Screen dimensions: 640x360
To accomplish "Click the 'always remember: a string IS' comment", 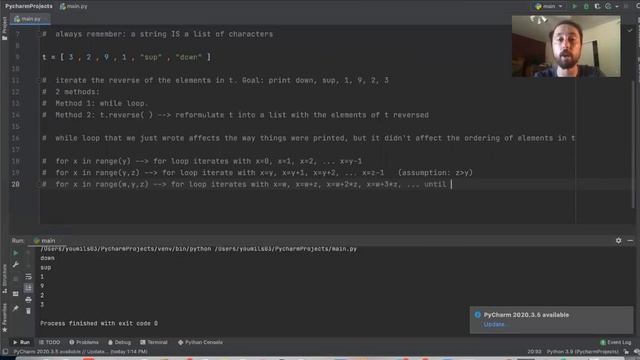I will (158, 34).
